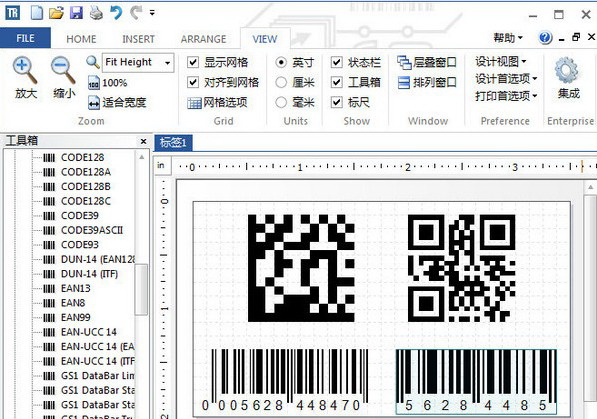Select the Data Matrix barcode on label
597x419 pixels.
click(301, 268)
